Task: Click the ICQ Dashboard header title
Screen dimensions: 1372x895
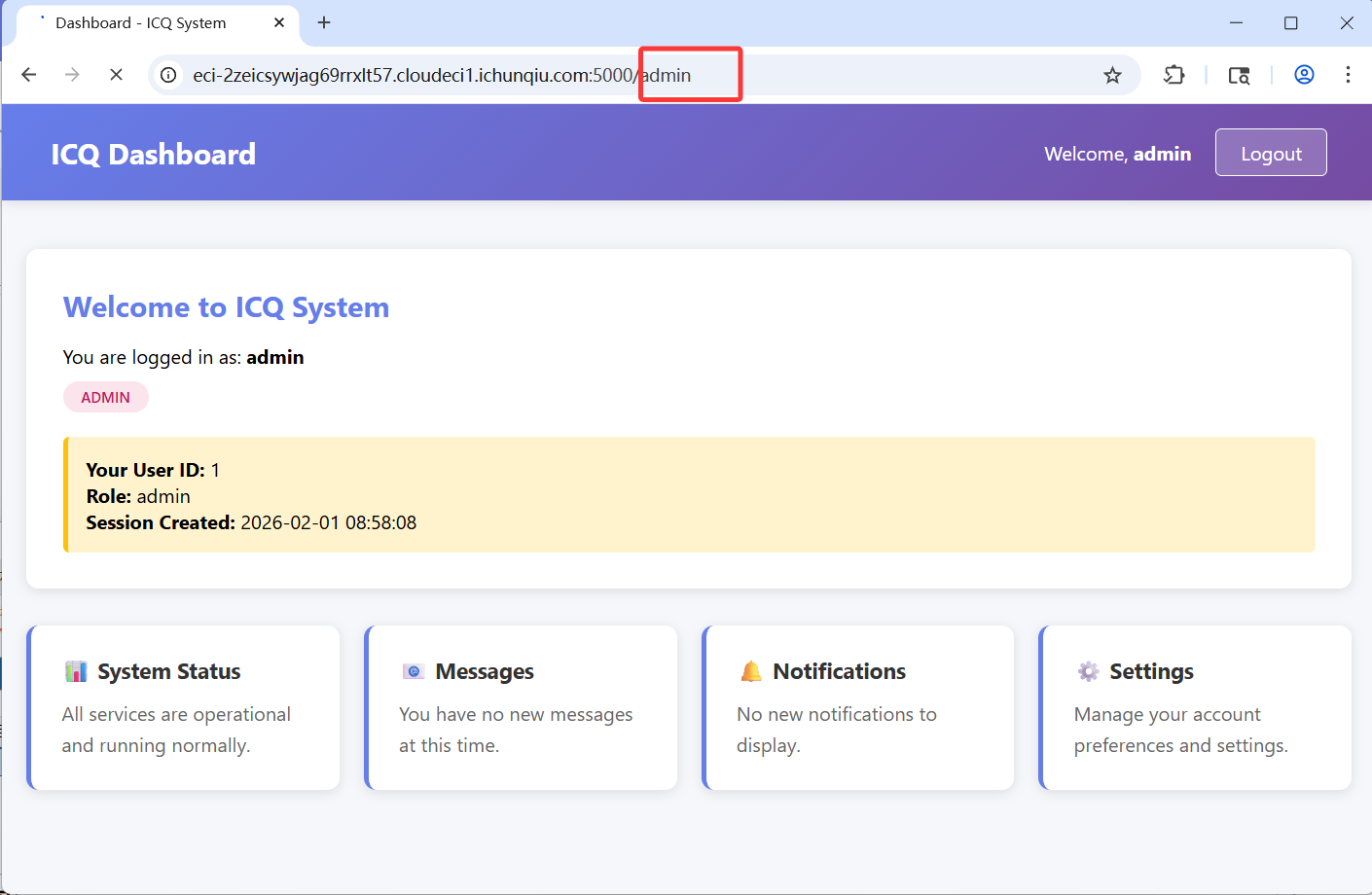Action: coord(154,154)
